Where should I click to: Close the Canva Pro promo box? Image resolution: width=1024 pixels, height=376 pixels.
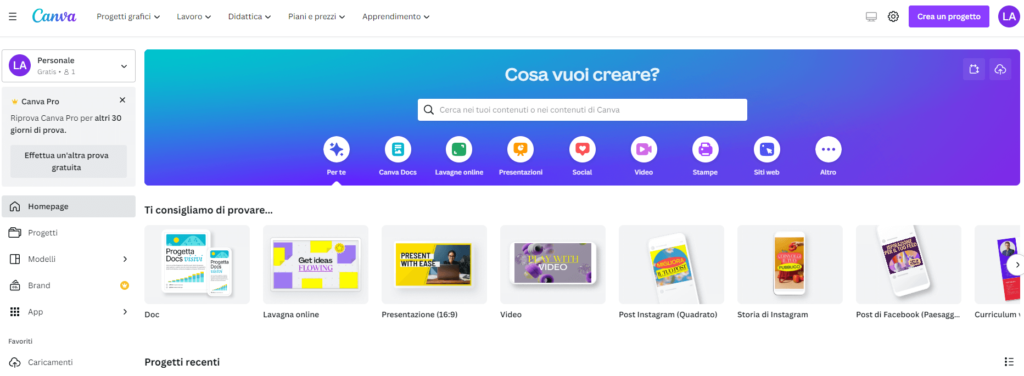tap(122, 100)
